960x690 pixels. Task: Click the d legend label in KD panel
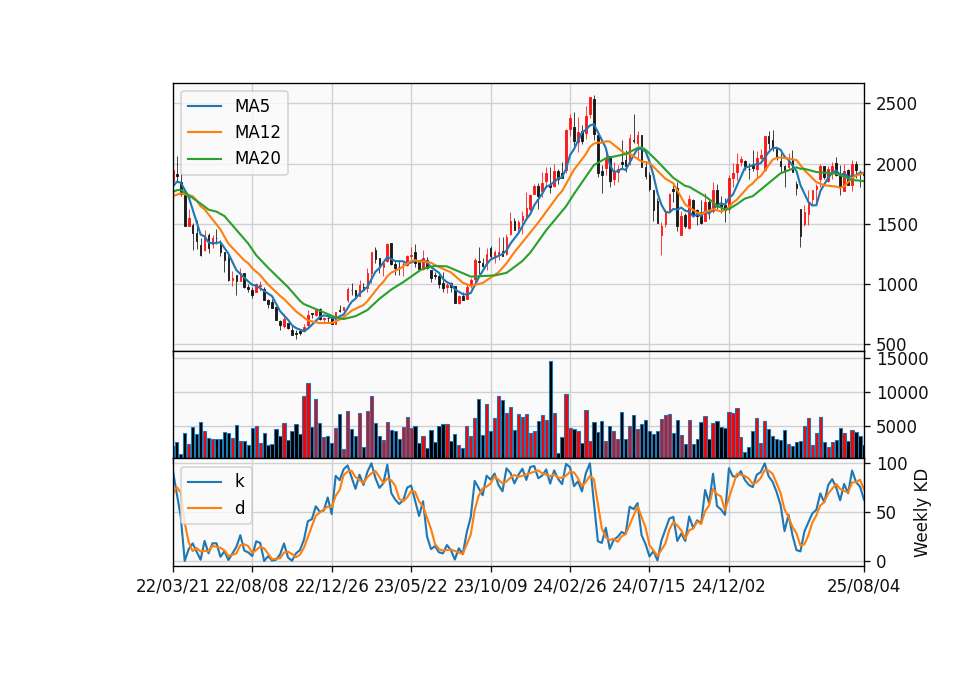coord(239,508)
